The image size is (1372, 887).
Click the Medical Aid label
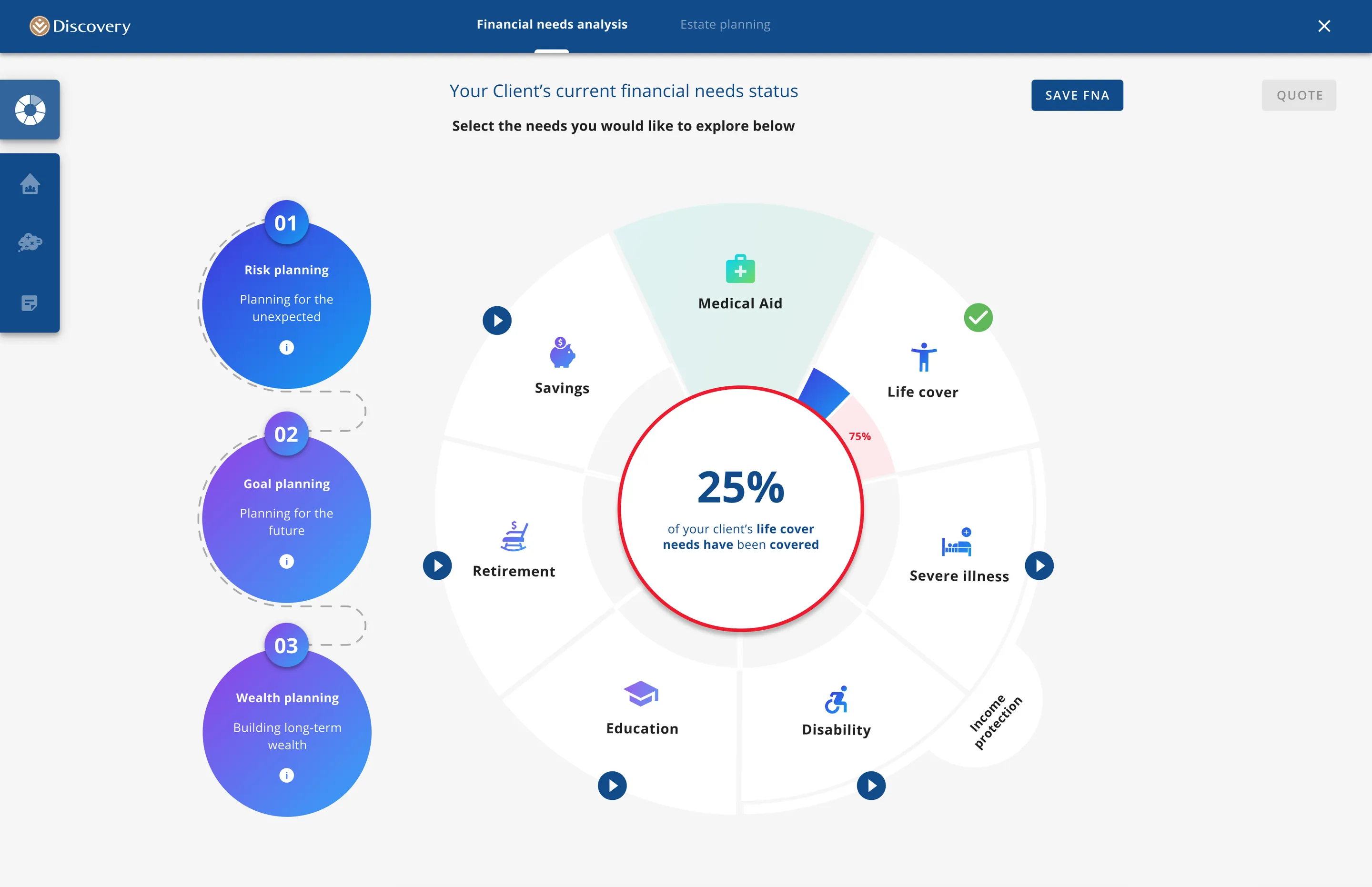point(740,303)
